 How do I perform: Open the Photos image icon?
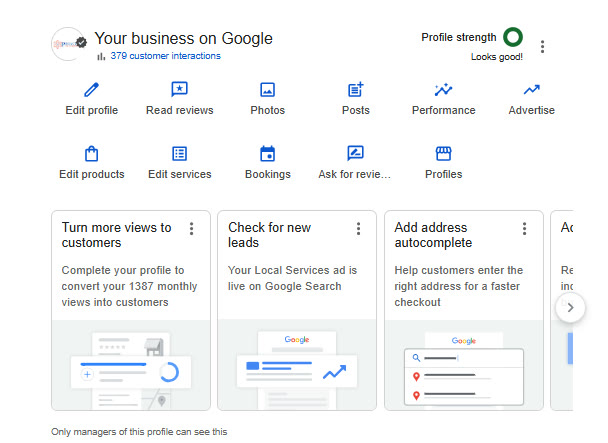pos(268,90)
